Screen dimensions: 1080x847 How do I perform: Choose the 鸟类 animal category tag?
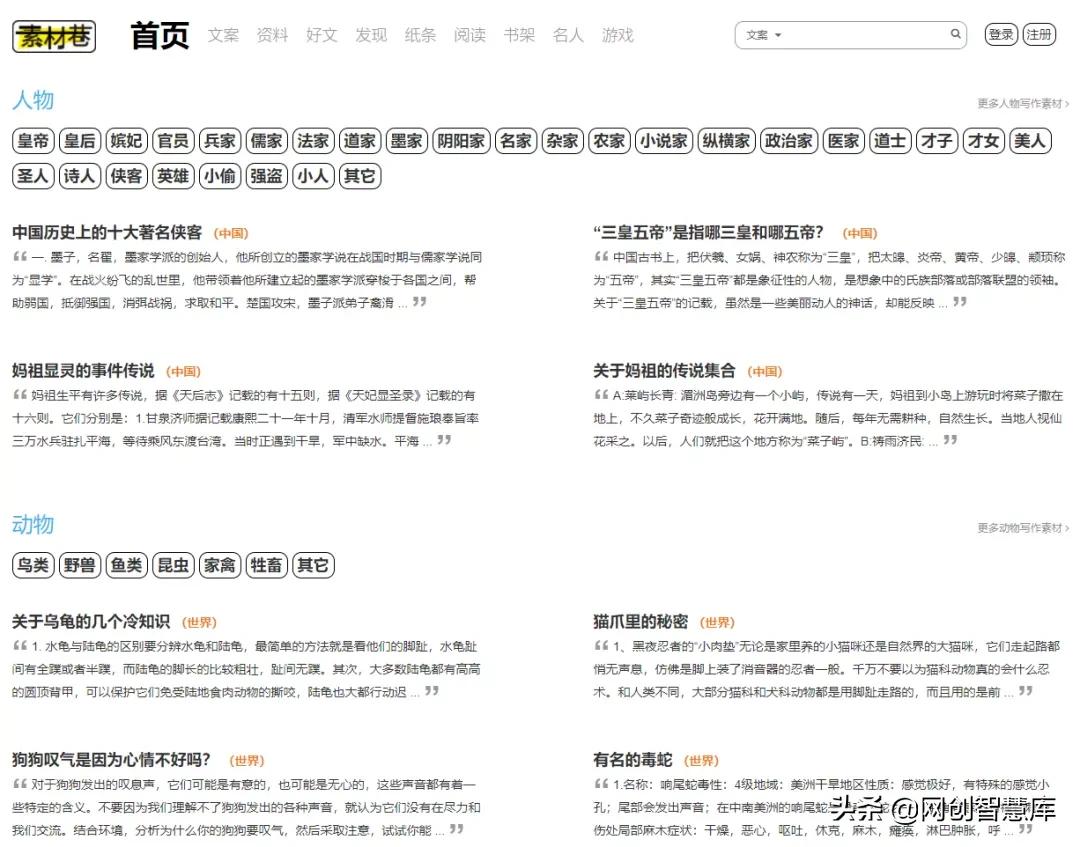(32, 564)
